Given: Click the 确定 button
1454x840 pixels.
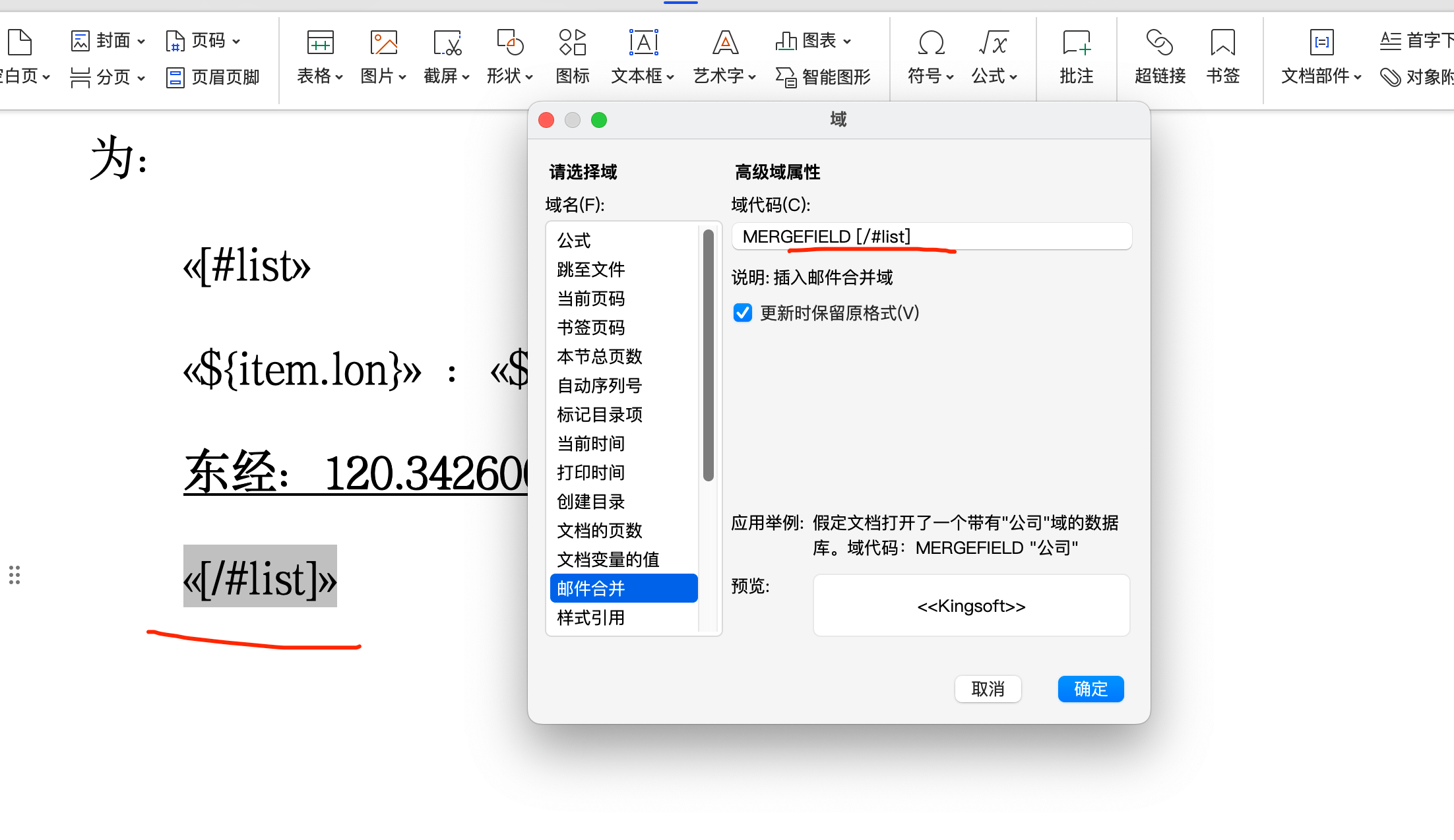Looking at the screenshot, I should 1090,689.
